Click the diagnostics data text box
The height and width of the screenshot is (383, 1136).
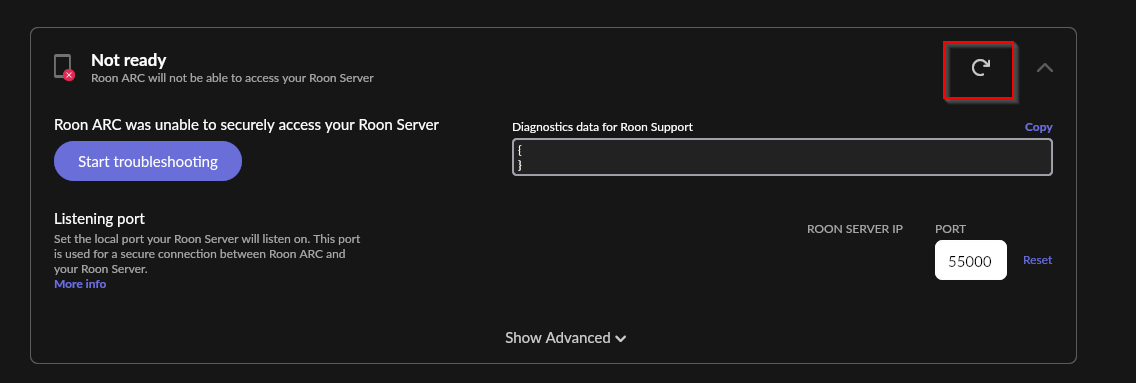(782, 157)
